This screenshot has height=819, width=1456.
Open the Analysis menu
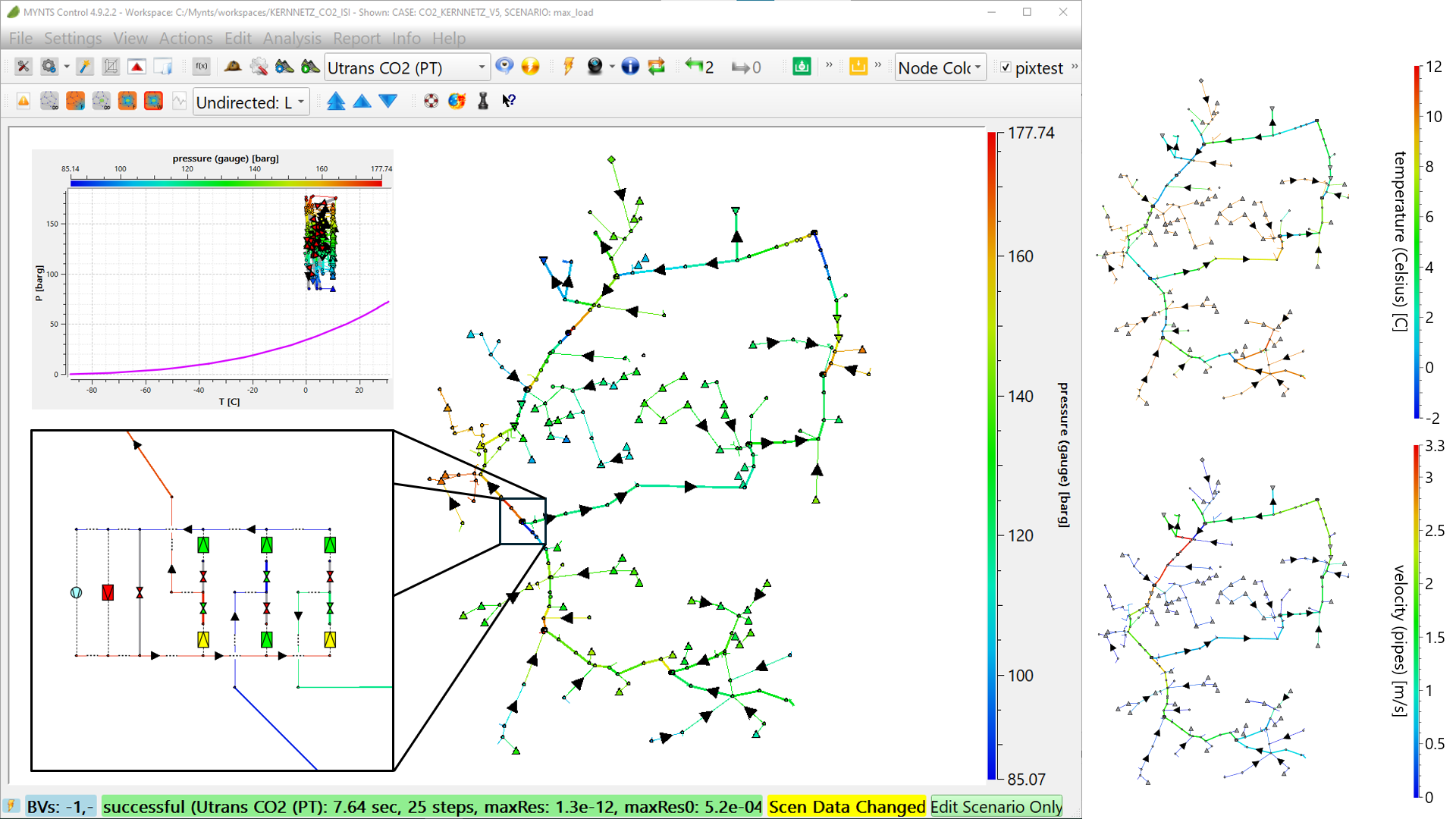tap(292, 38)
